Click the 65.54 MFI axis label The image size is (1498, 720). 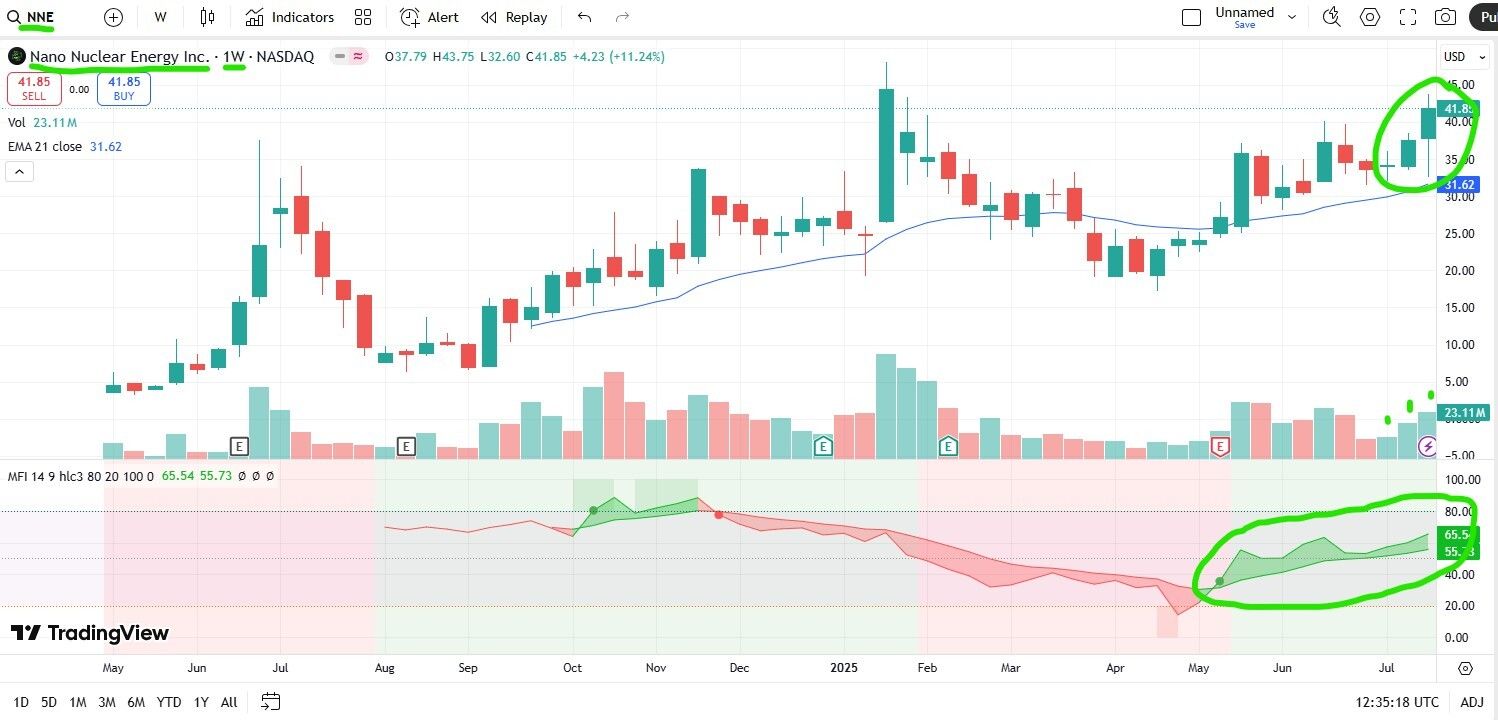coord(1458,535)
